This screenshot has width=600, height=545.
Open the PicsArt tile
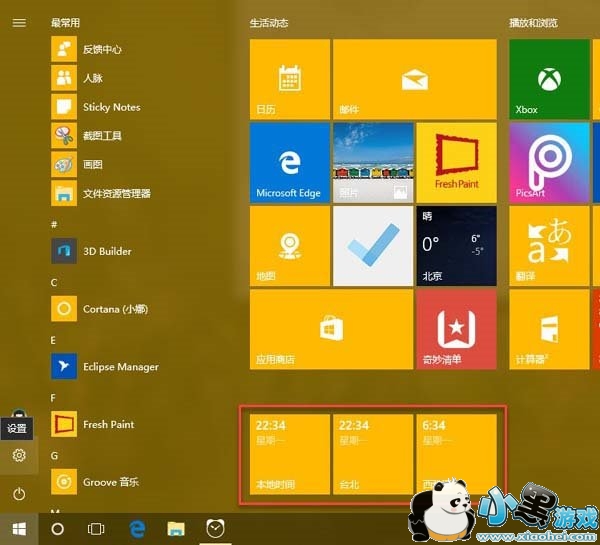(x=549, y=163)
